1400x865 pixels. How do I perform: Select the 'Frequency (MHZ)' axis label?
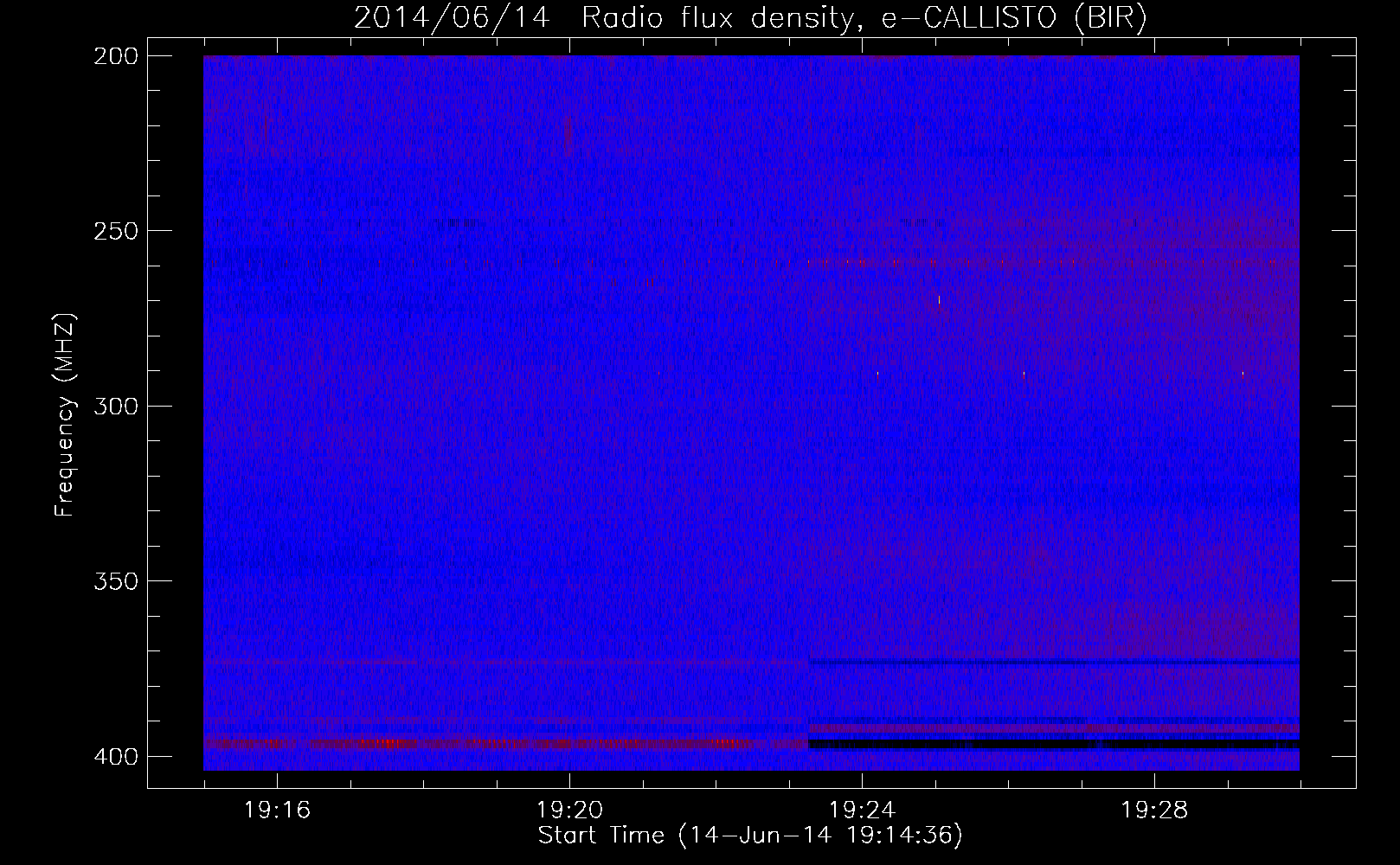pyautogui.click(x=65, y=415)
